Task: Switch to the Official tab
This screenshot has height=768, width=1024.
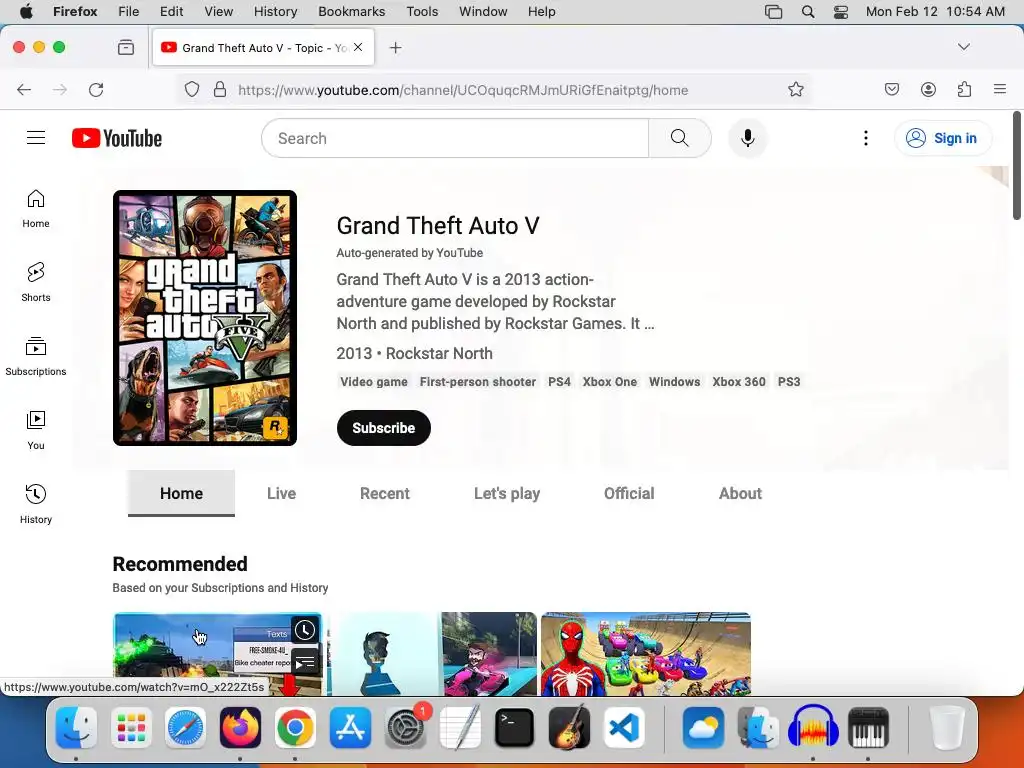Action: [x=629, y=494]
